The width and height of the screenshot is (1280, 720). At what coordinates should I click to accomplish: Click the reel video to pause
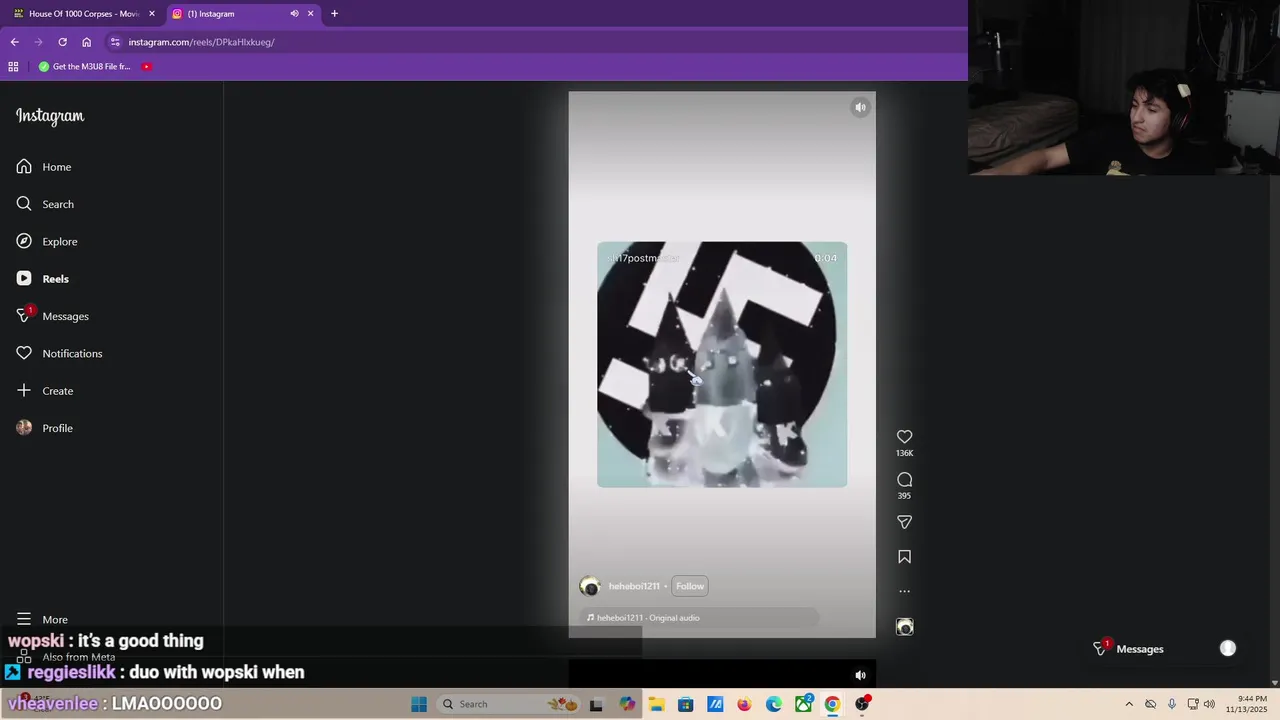(x=722, y=364)
